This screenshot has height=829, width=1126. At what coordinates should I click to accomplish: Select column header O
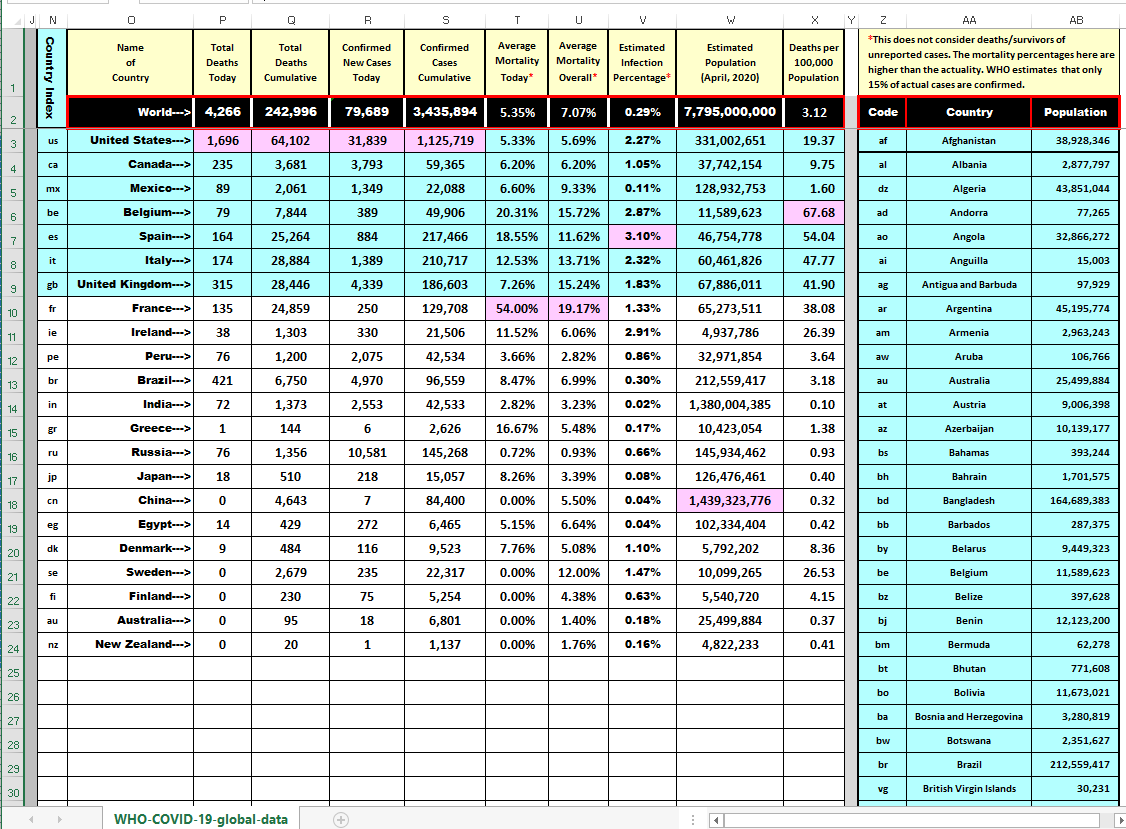[131, 20]
